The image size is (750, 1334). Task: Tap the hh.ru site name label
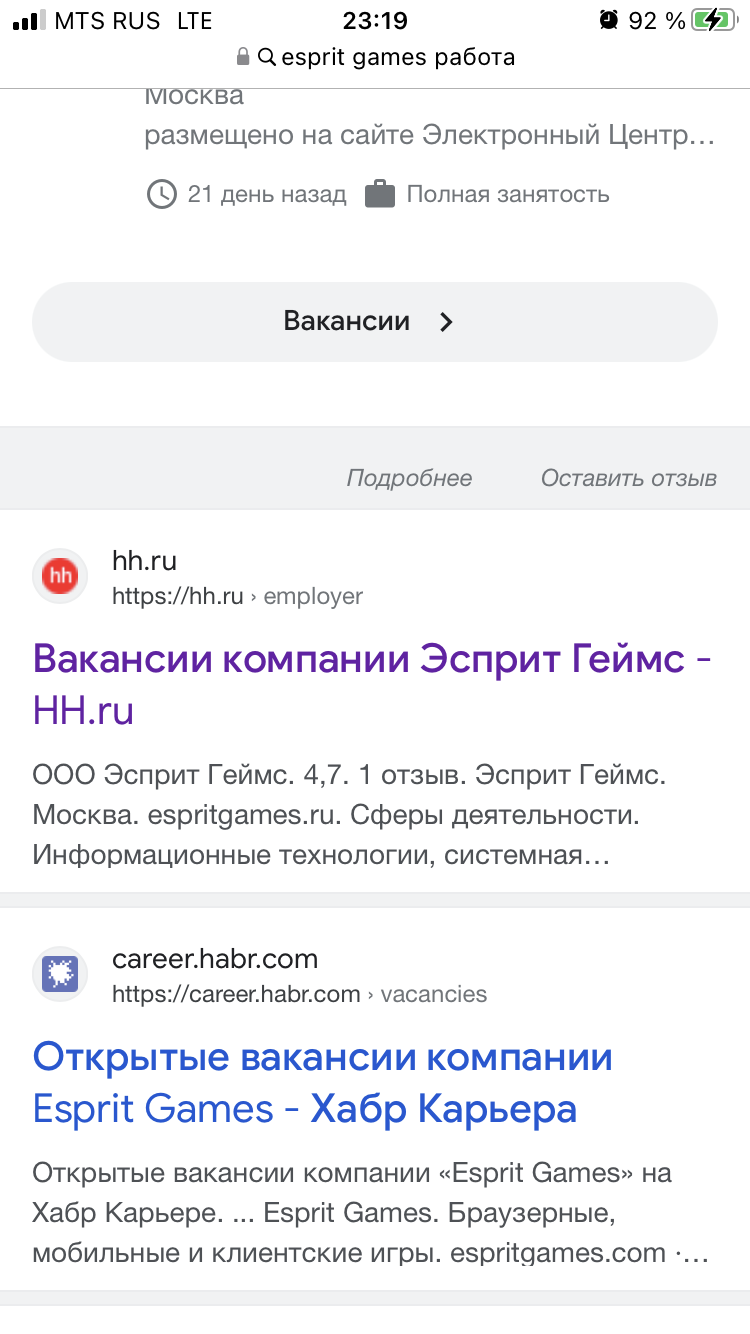point(145,561)
